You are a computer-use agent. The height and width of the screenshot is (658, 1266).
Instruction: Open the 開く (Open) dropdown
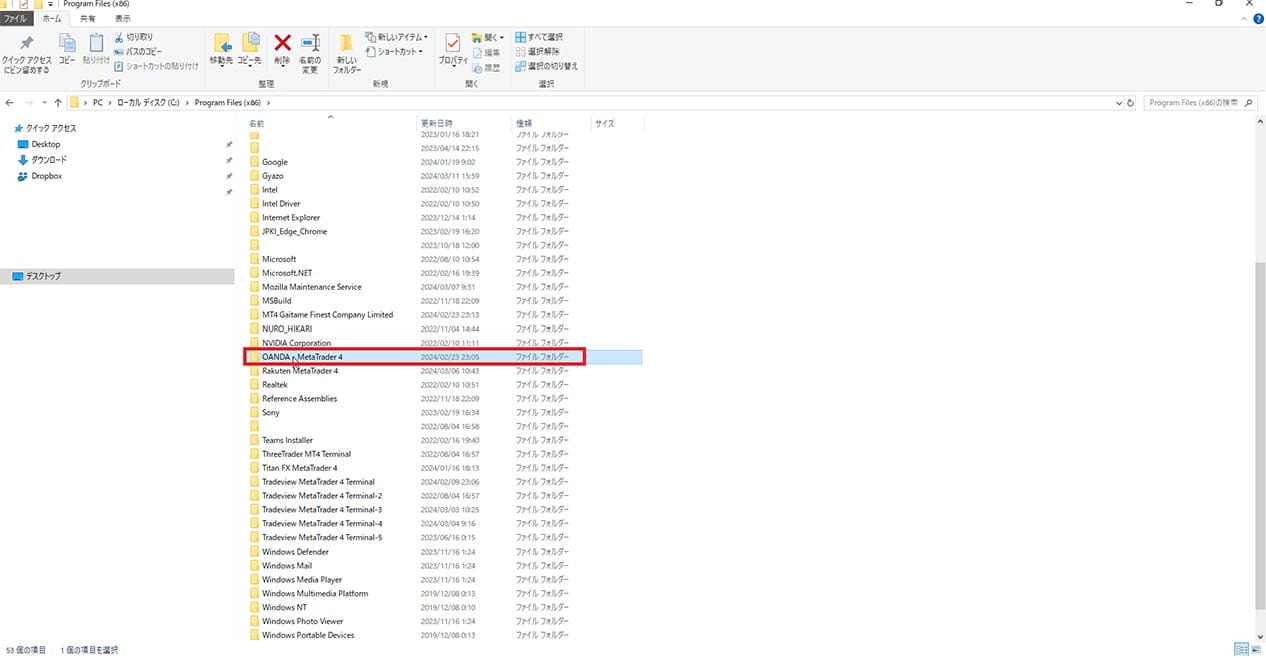click(x=489, y=37)
